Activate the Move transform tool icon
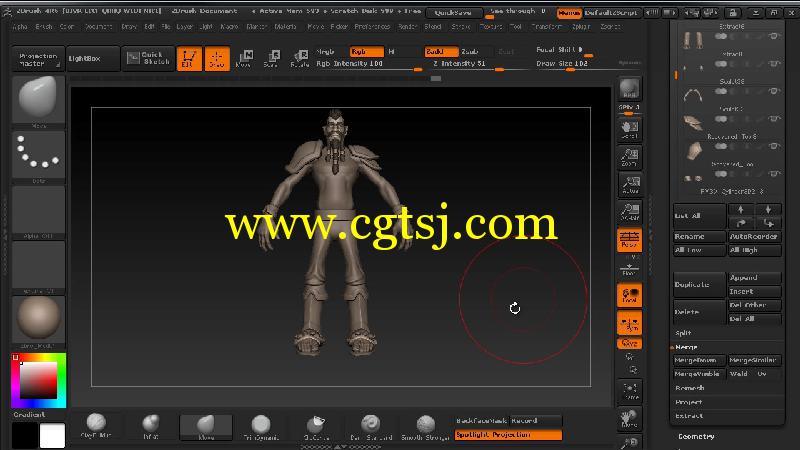The width and height of the screenshot is (800, 450). click(244, 58)
